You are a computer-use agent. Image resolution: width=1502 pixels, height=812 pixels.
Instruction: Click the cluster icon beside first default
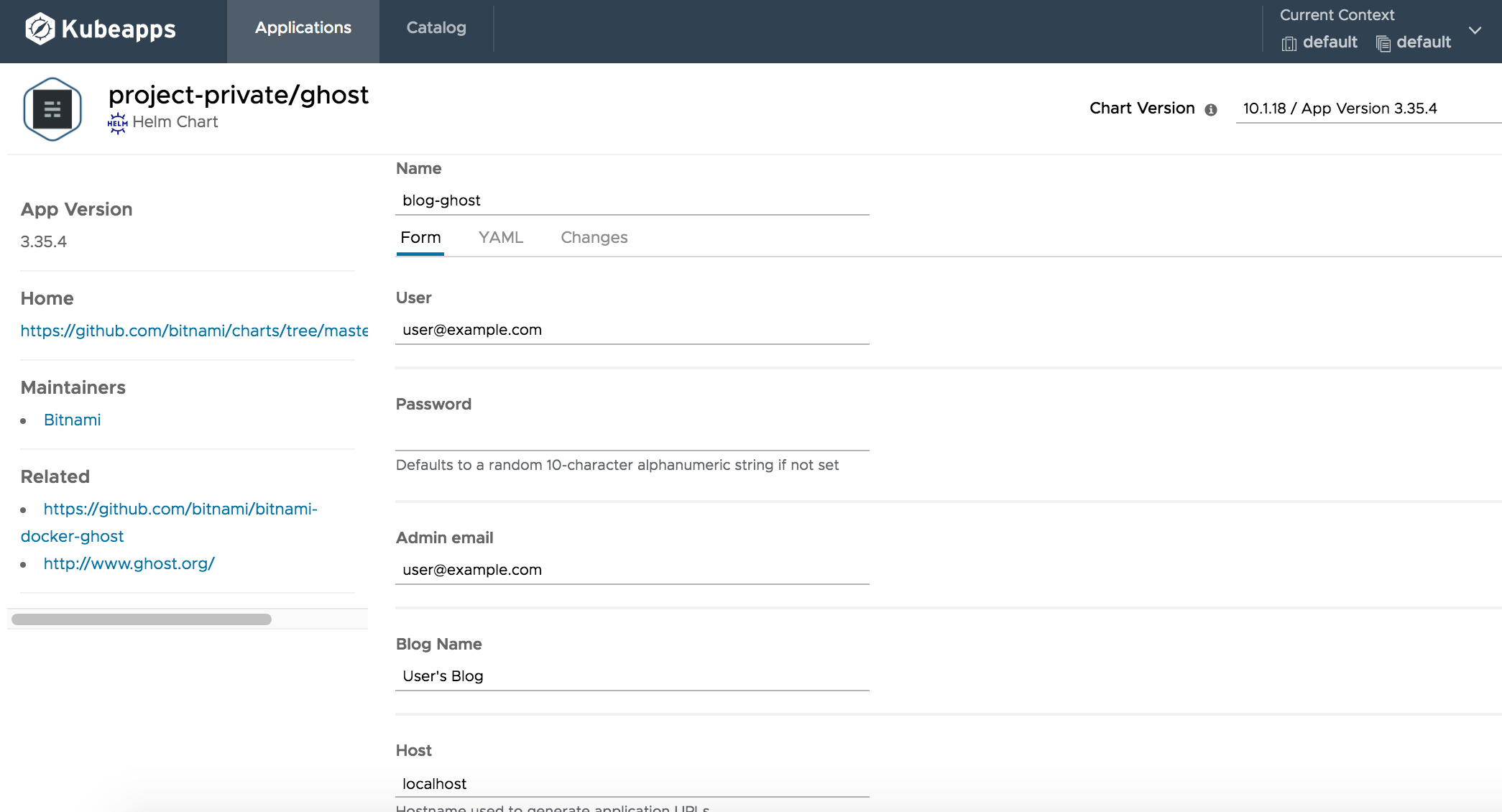coord(1289,44)
